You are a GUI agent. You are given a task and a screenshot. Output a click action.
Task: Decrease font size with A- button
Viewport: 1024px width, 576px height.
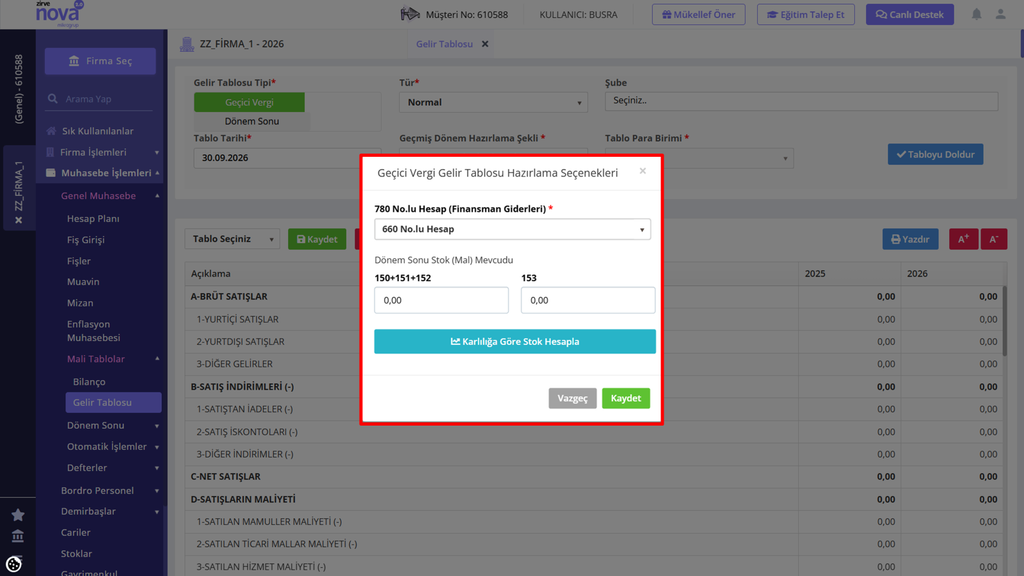coord(993,239)
